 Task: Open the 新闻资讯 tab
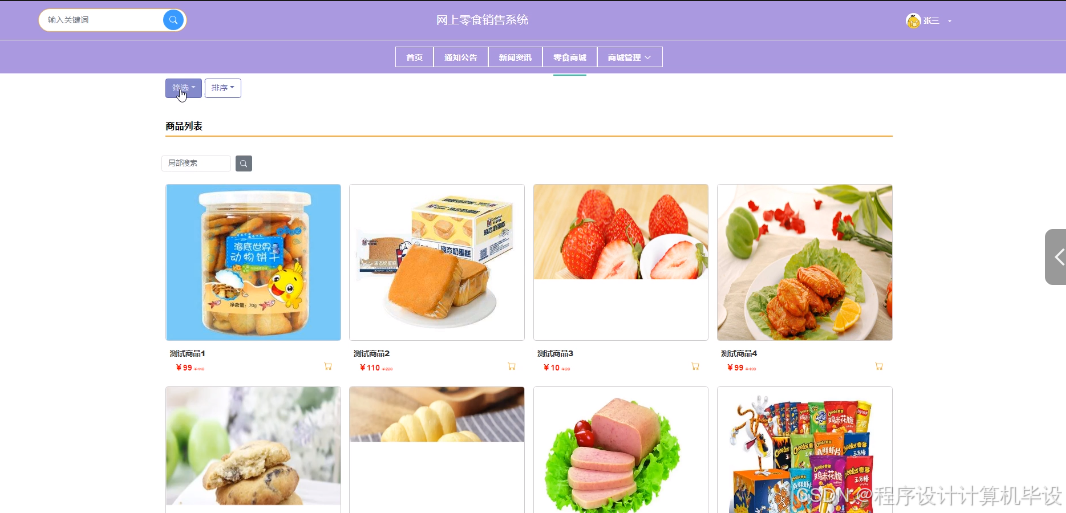[x=516, y=57]
